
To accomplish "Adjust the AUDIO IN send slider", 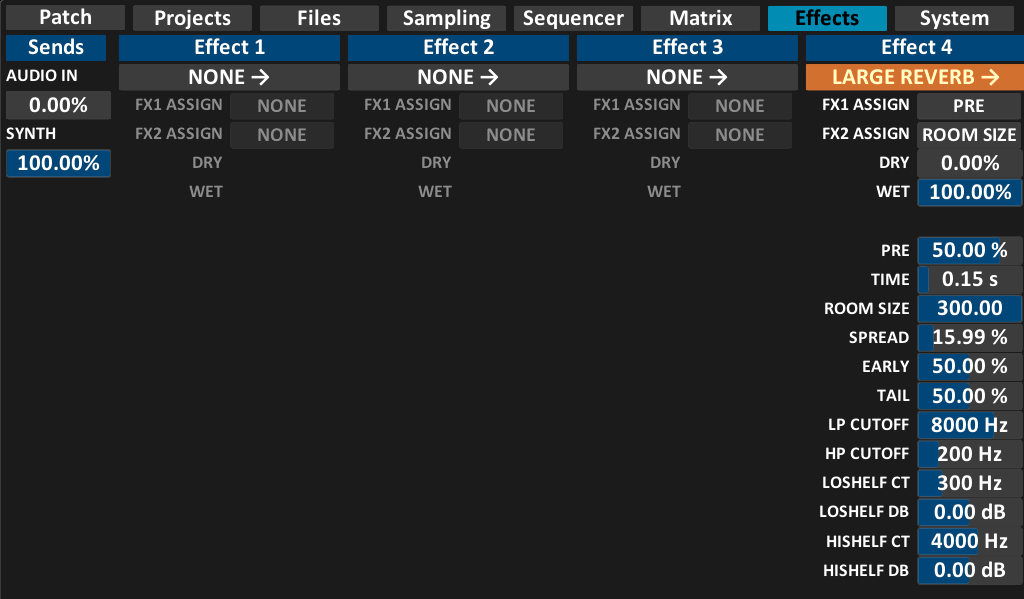I will coord(58,106).
